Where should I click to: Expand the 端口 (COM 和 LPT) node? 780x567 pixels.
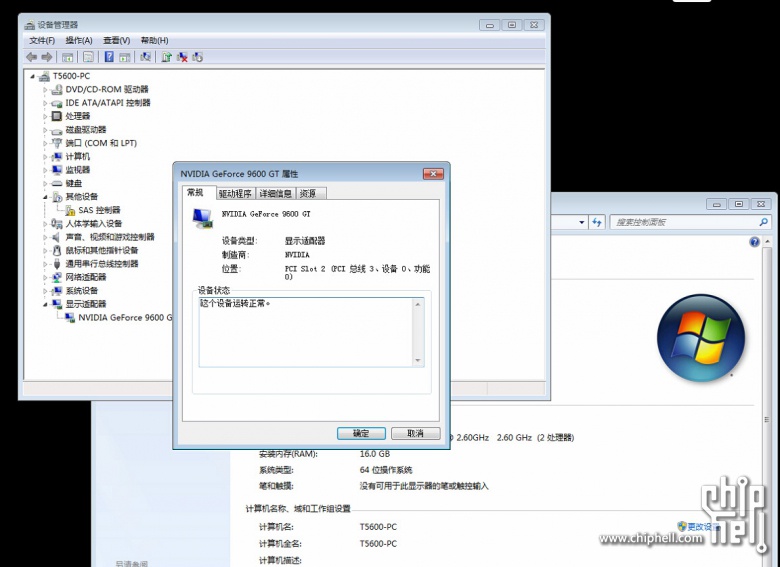[45, 143]
